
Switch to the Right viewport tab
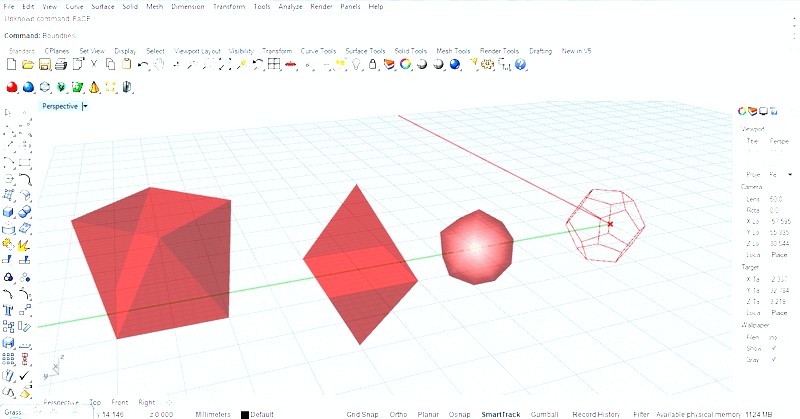(146, 402)
